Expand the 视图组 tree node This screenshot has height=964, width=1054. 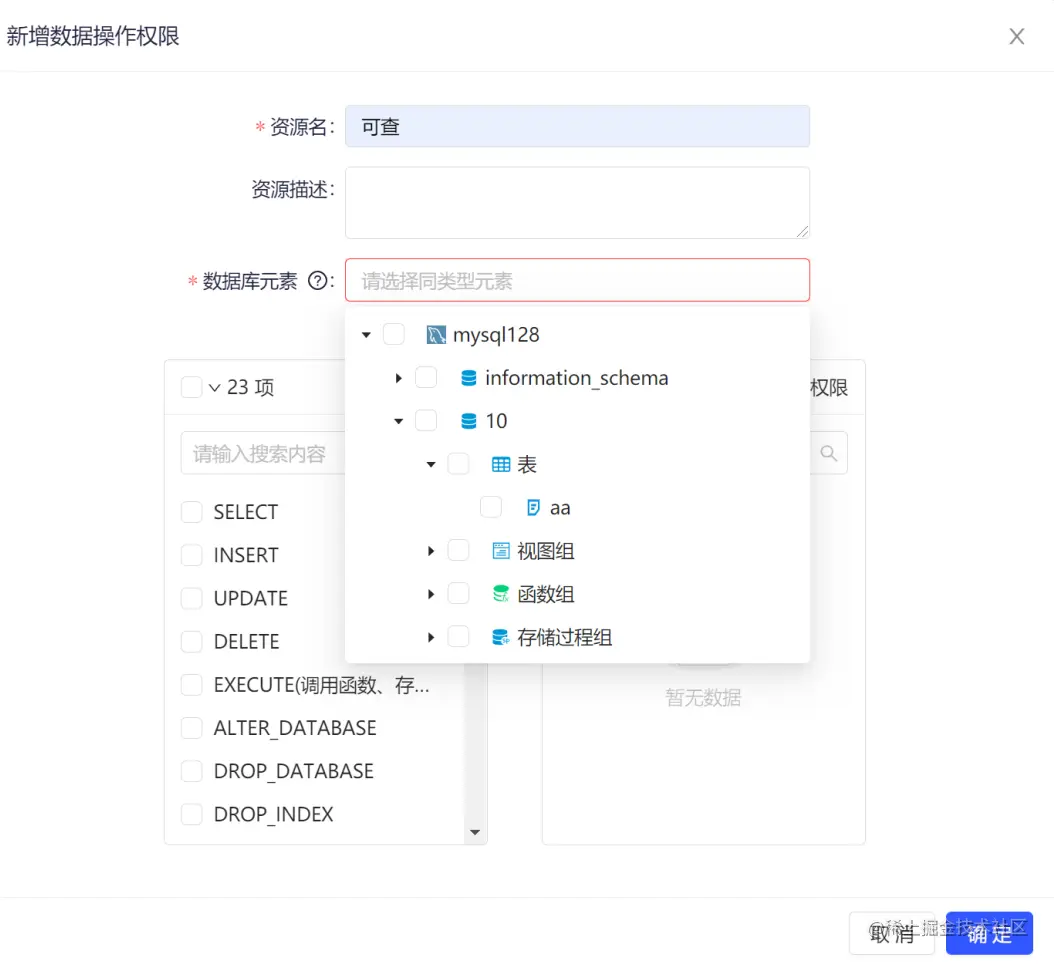(x=430, y=550)
